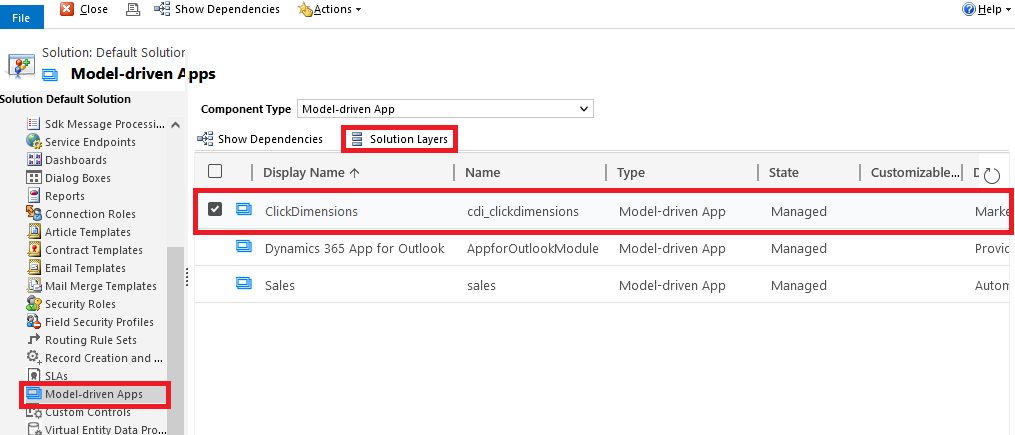
Task: Click the Connection Roles icon
Action: tap(34, 213)
